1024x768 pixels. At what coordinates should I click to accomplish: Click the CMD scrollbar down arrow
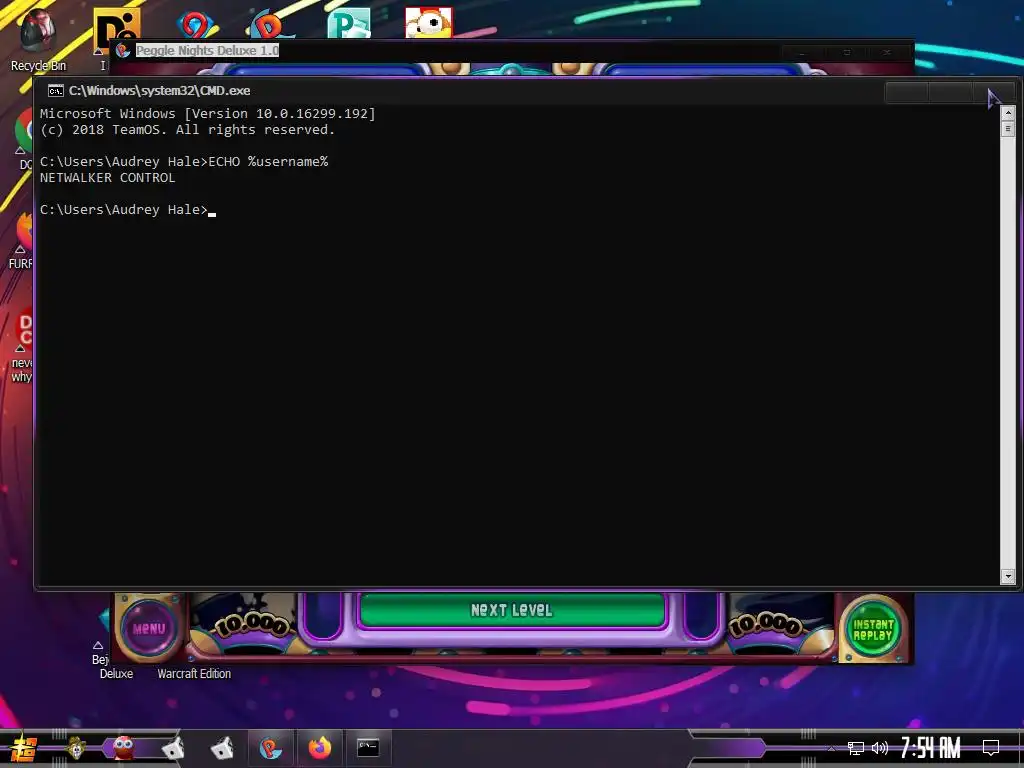[1008, 577]
